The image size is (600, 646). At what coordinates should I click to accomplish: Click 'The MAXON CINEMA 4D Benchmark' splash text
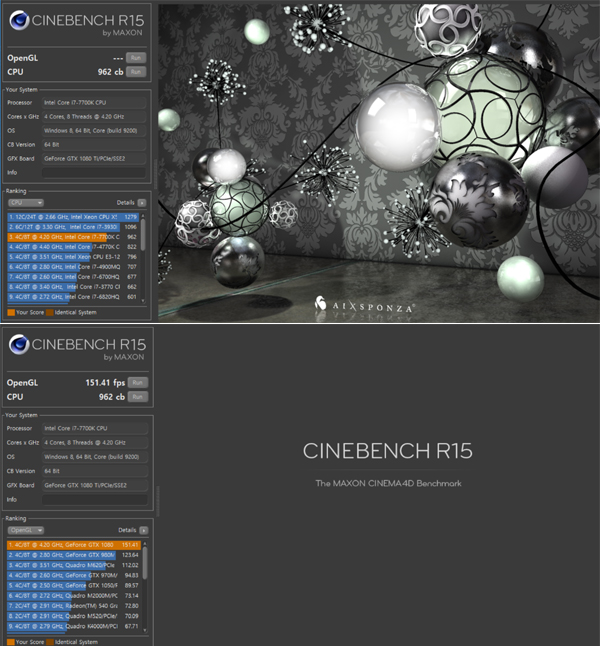click(388, 483)
